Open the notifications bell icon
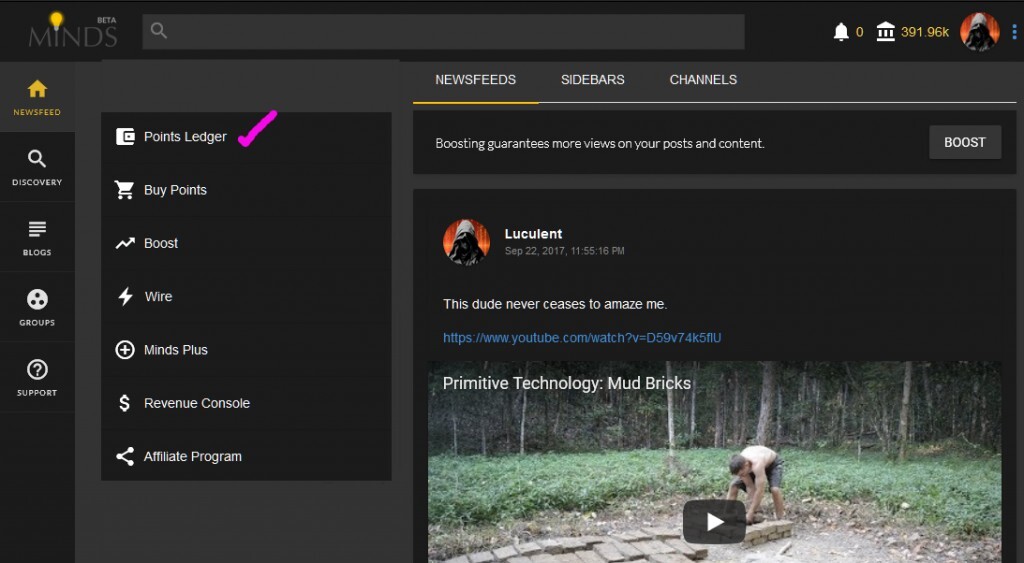 coord(841,32)
